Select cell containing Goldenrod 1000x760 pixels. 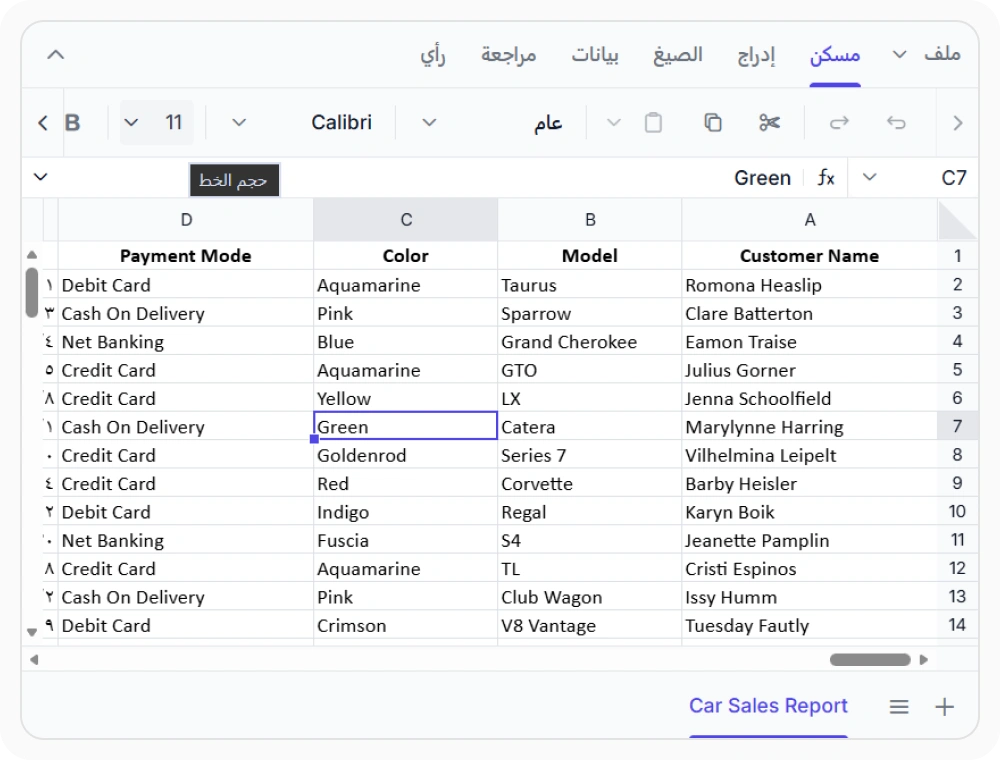click(x=406, y=455)
